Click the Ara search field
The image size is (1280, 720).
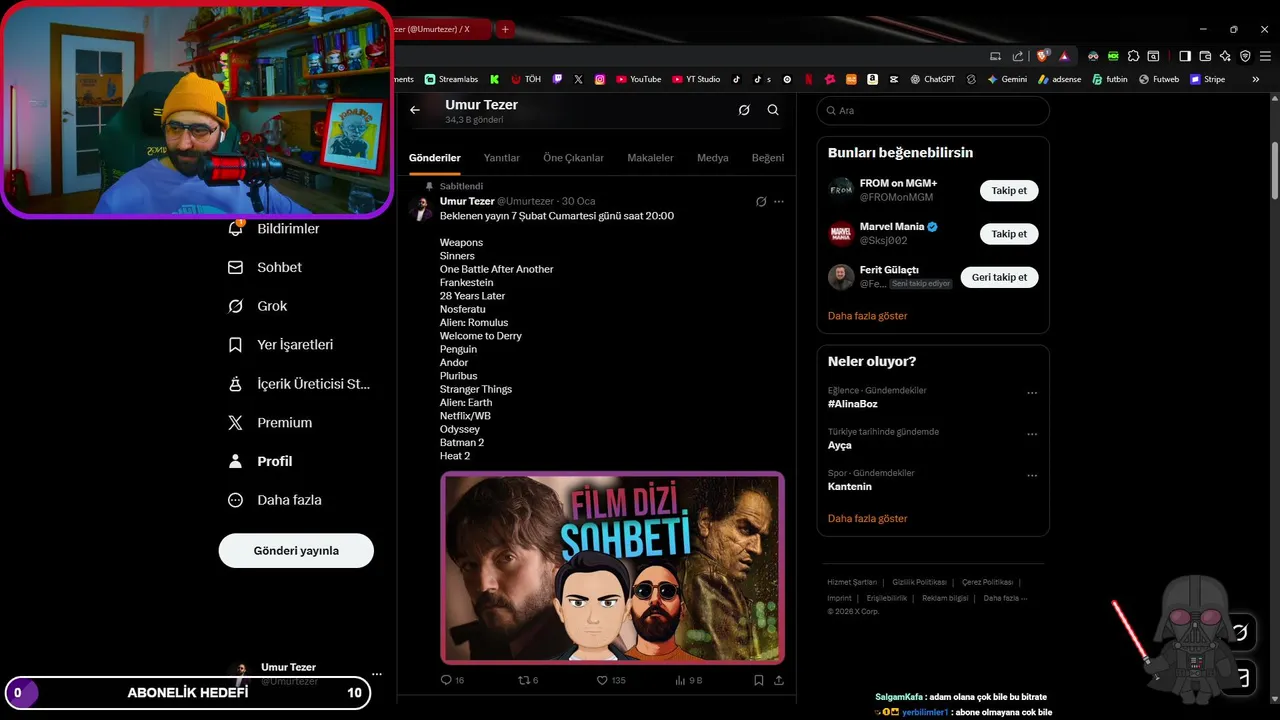[x=933, y=111]
